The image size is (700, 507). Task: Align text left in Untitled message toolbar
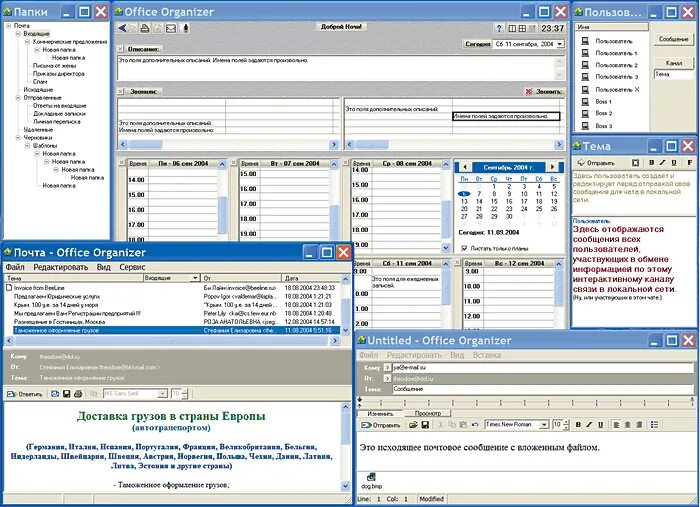point(617,425)
